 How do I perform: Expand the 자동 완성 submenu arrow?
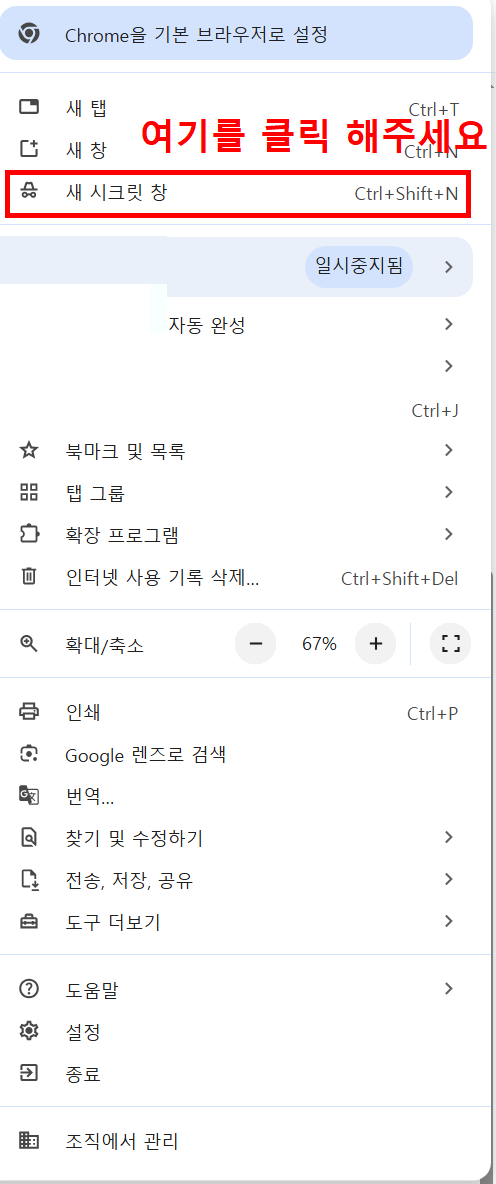tap(449, 325)
